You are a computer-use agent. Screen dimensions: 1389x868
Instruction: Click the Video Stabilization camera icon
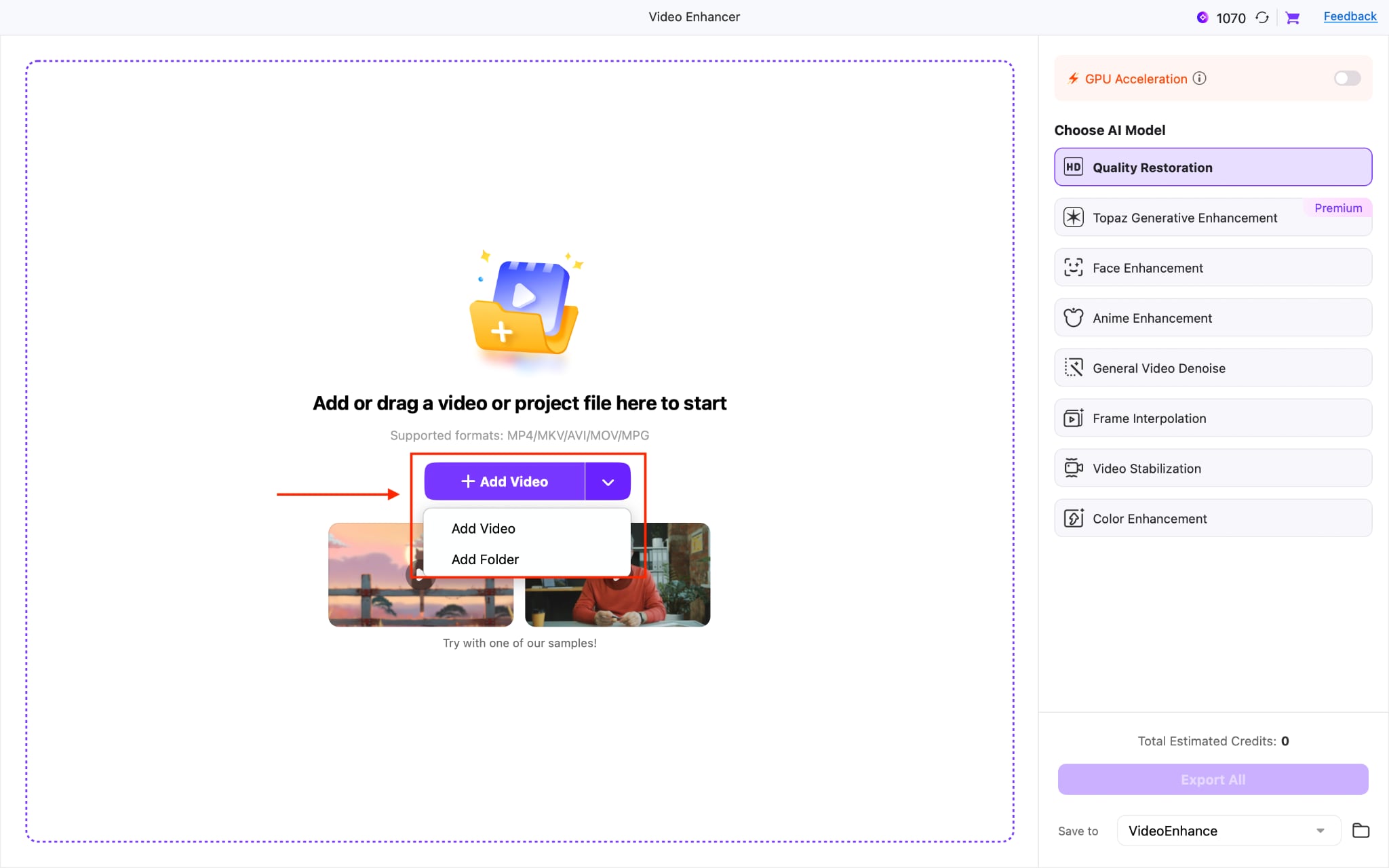pyautogui.click(x=1074, y=468)
